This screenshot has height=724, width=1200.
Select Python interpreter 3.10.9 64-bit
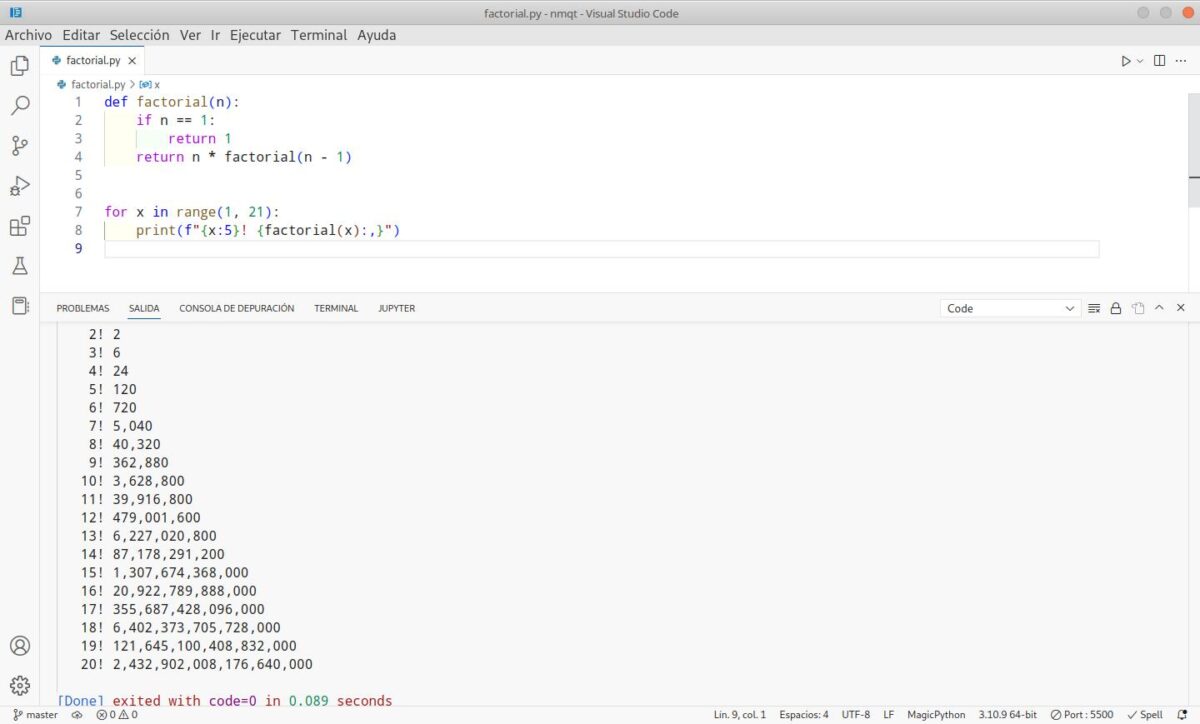pos(1007,714)
